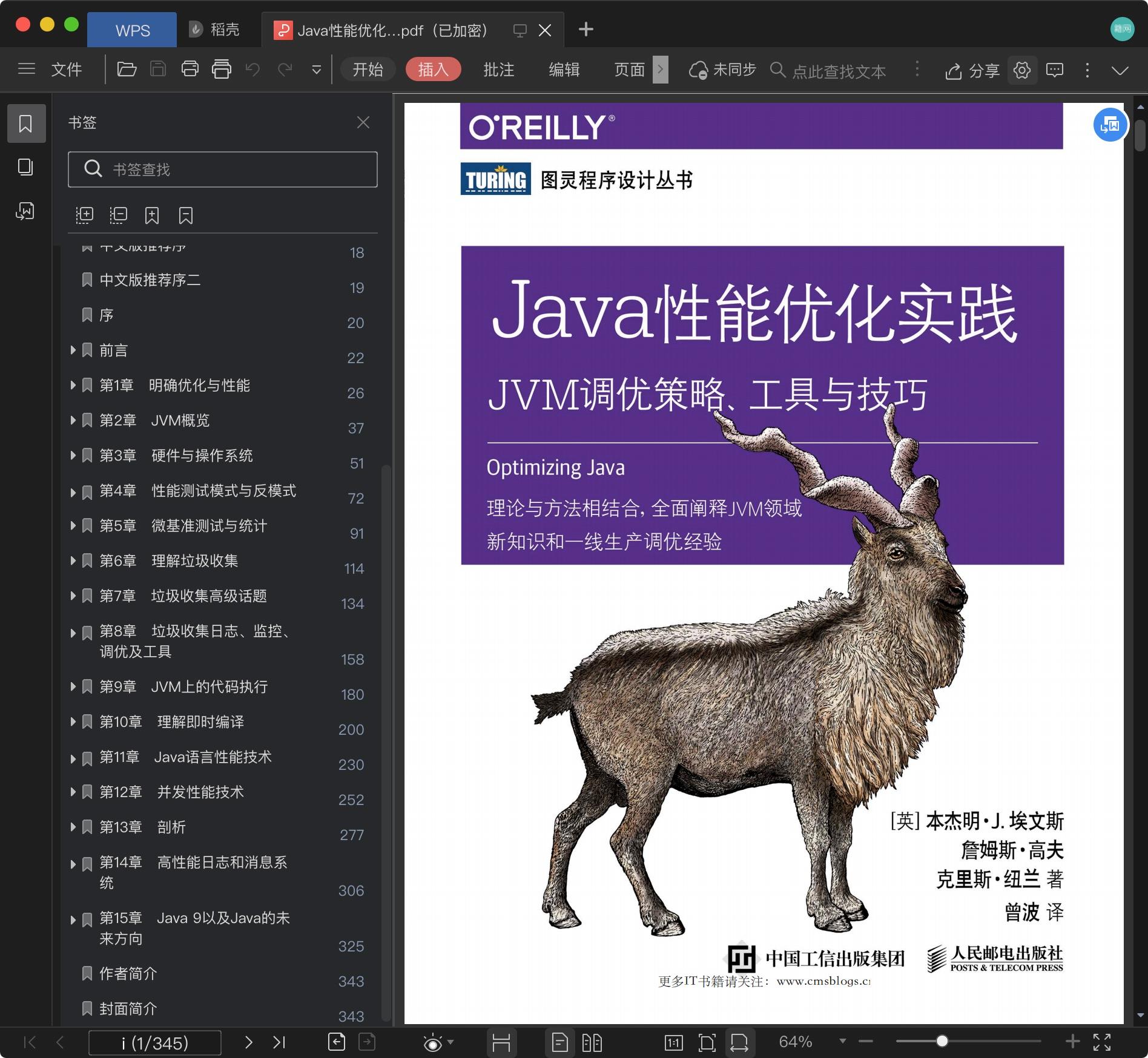
Task: Expand the 前言 bookmark
Action: tap(73, 350)
